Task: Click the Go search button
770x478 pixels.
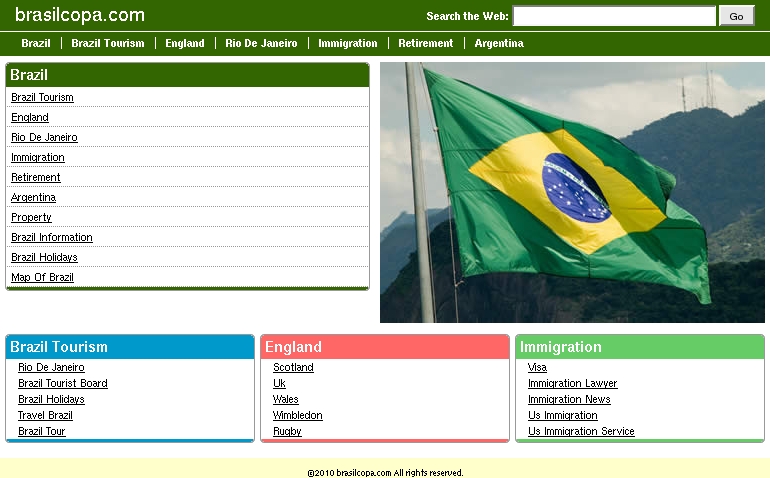Action: coord(736,16)
